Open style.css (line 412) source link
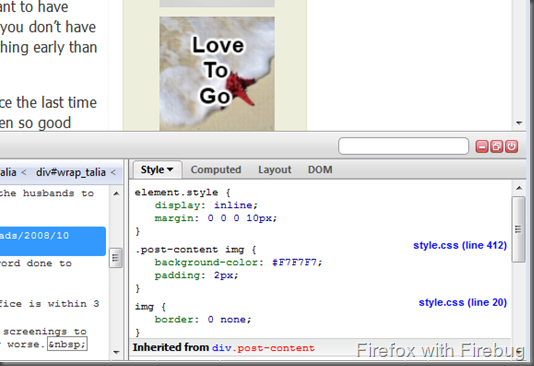The image size is (534, 366). (x=460, y=245)
